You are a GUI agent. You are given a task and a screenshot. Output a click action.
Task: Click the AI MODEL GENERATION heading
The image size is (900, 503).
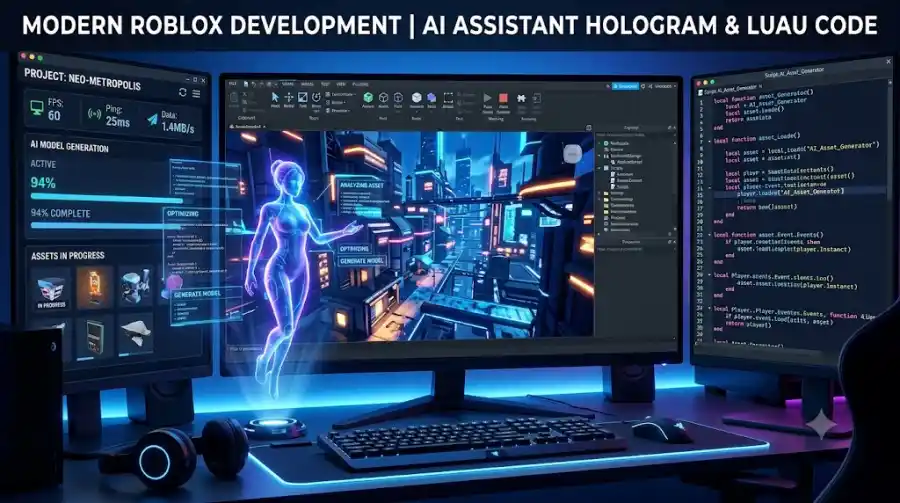[69, 146]
